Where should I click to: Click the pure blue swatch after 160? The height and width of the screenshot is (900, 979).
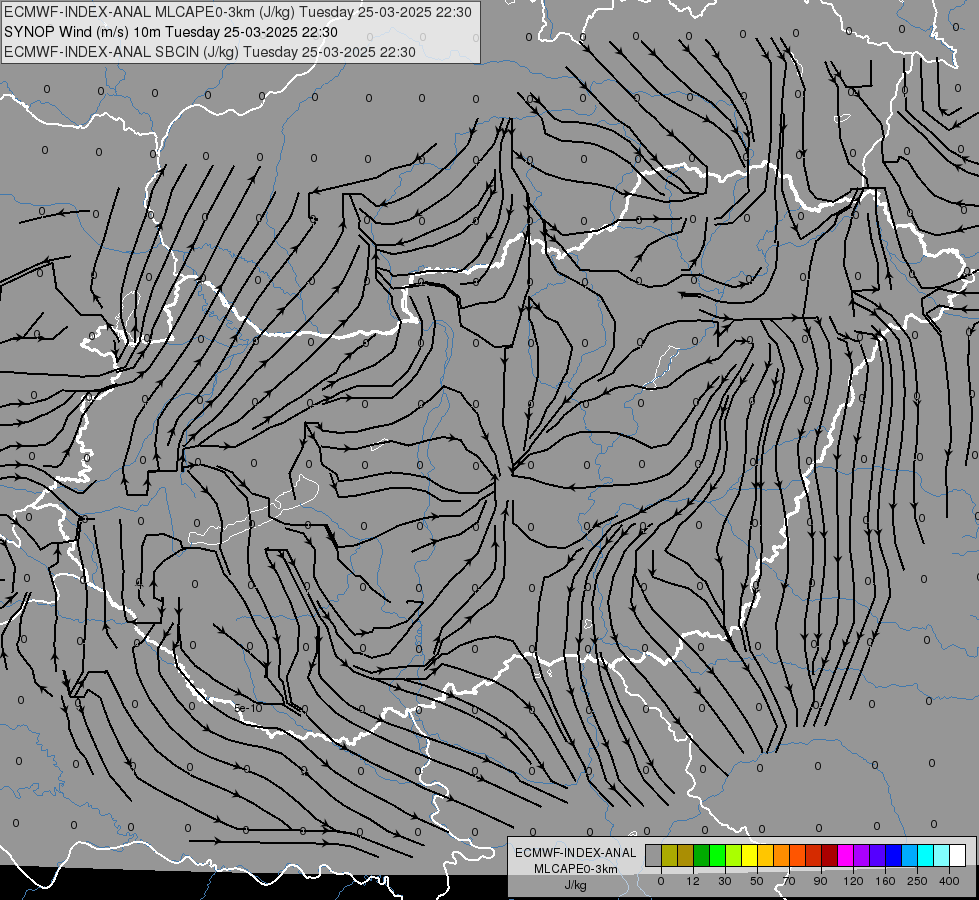click(x=894, y=855)
